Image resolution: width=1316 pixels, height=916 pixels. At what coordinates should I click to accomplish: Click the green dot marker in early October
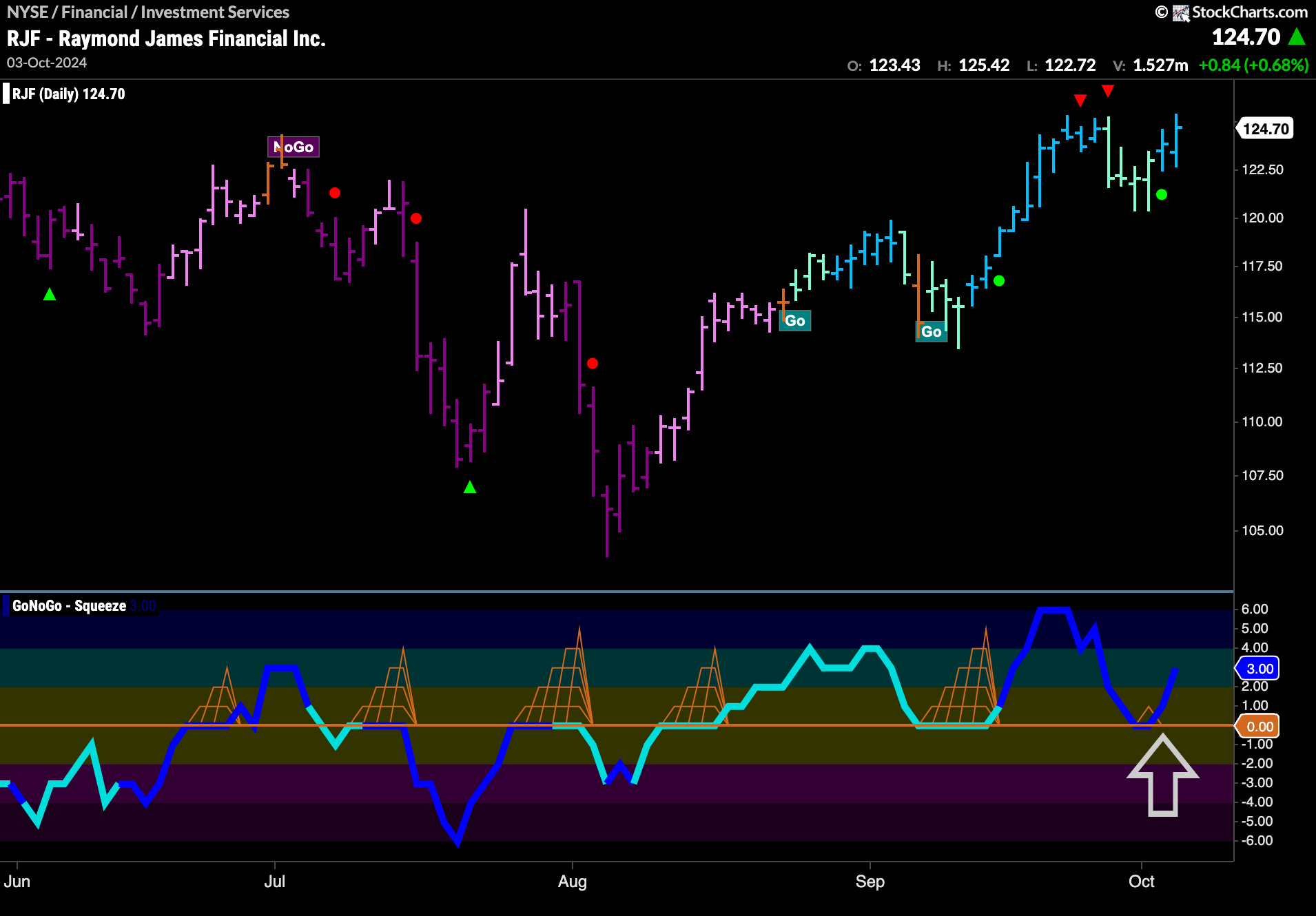coord(1162,194)
